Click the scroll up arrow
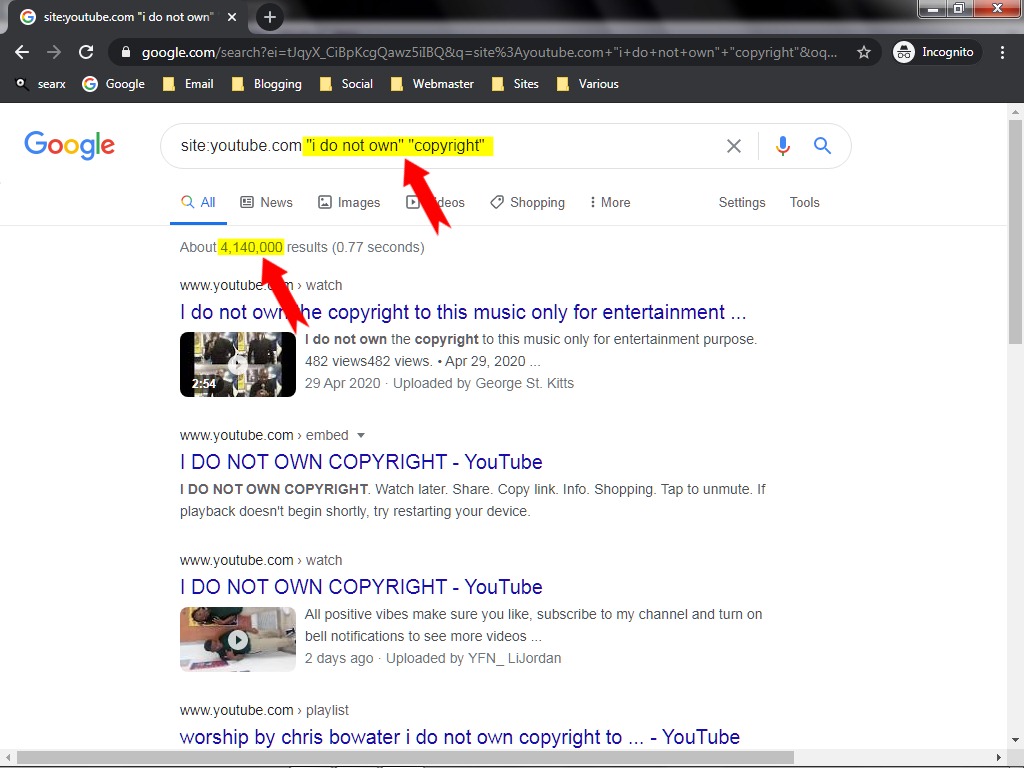 (x=1015, y=112)
